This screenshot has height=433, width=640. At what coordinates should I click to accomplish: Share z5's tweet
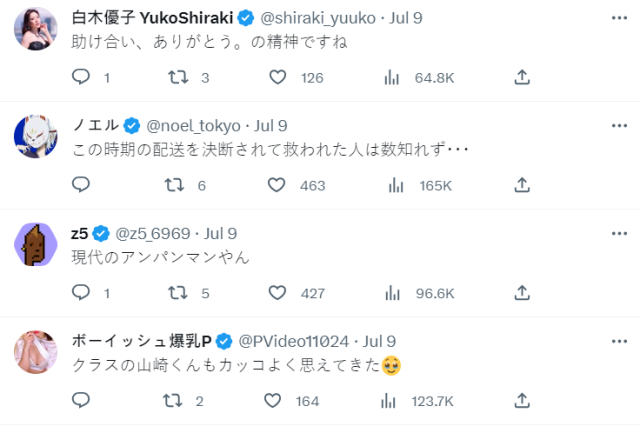(521, 293)
